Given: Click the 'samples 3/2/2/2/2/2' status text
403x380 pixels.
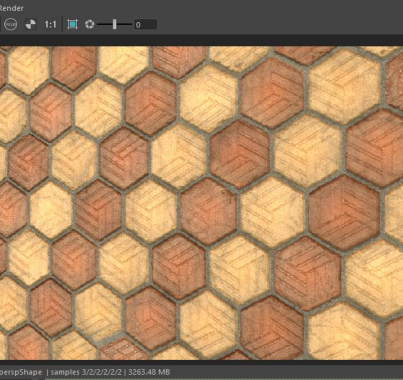Looking at the screenshot, I should (x=86, y=372).
